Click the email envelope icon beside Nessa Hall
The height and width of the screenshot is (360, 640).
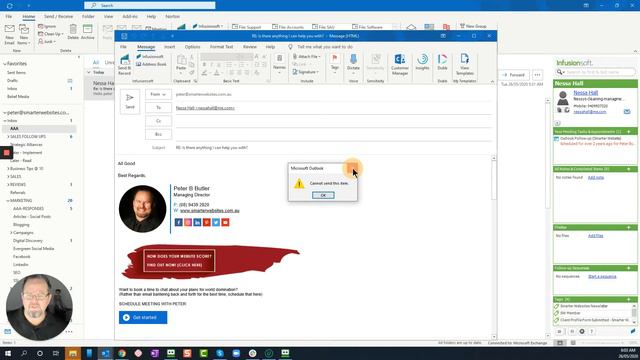coord(627,111)
